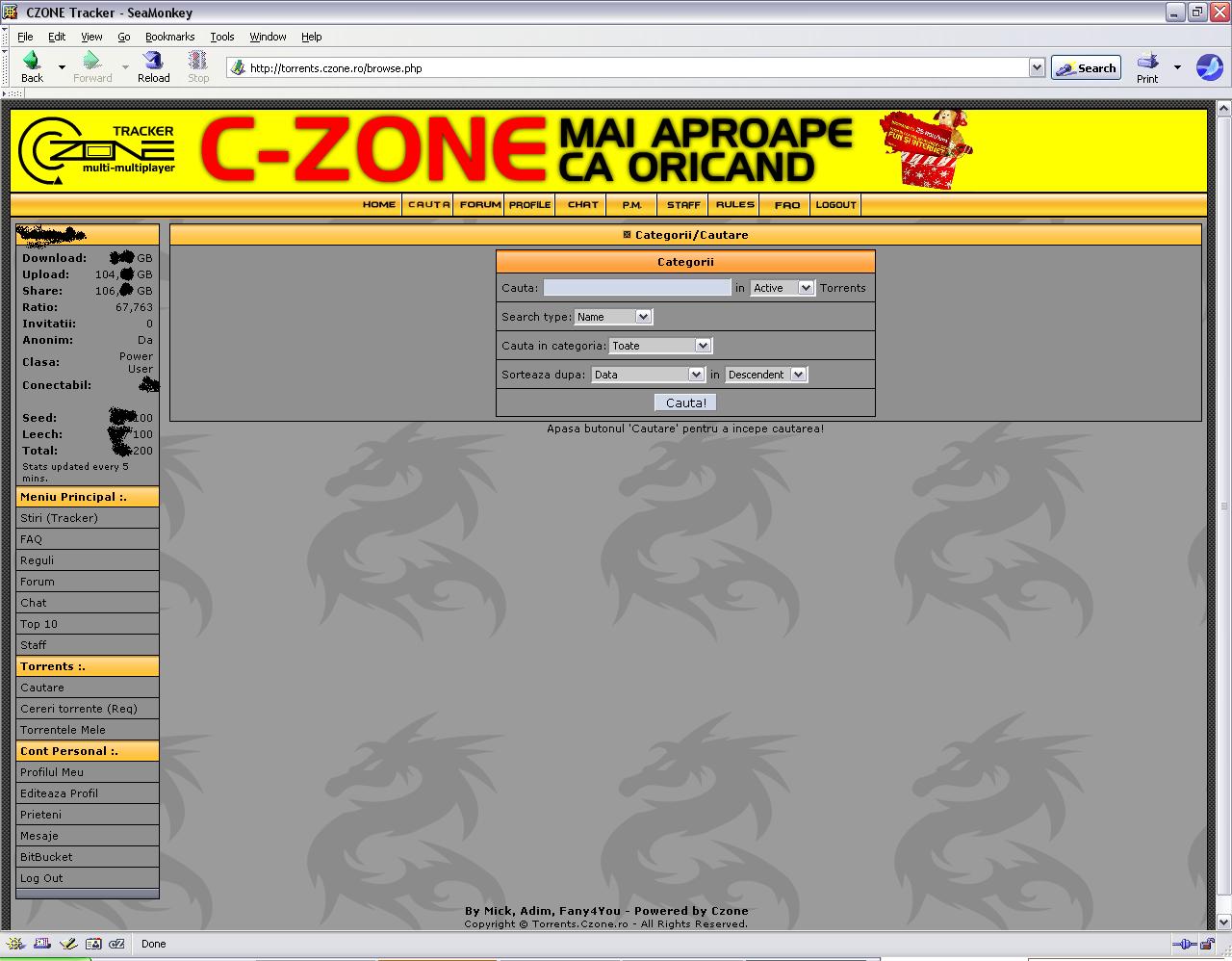Click CHAT in the site navigation bar
This screenshot has height=961, width=1232.
[x=583, y=205]
